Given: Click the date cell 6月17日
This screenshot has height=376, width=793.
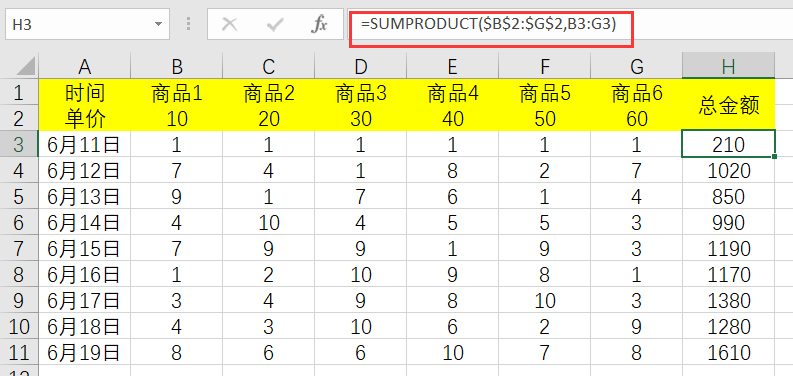Looking at the screenshot, I should point(84,301).
